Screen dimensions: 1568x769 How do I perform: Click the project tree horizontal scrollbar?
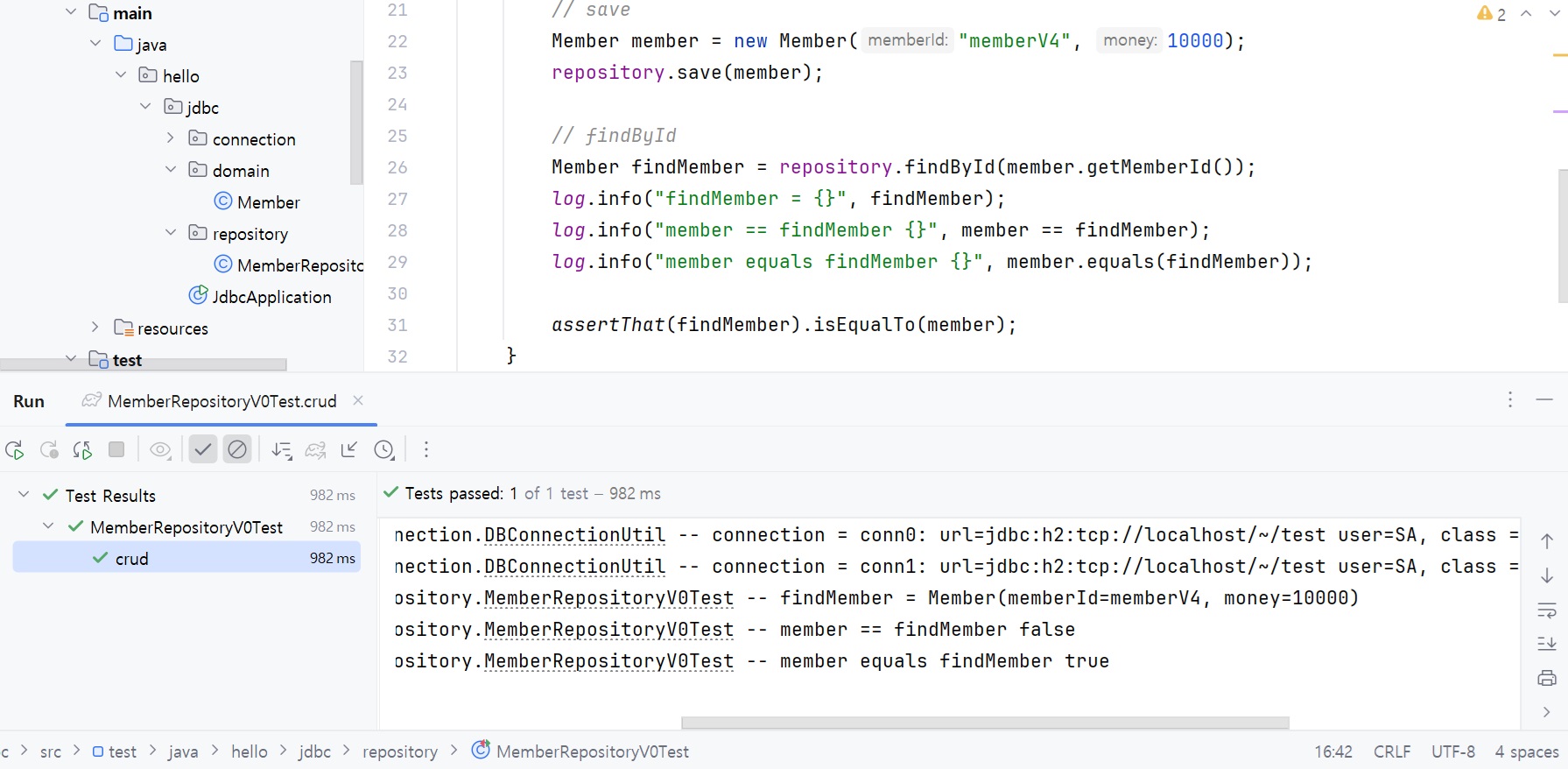click(x=144, y=363)
